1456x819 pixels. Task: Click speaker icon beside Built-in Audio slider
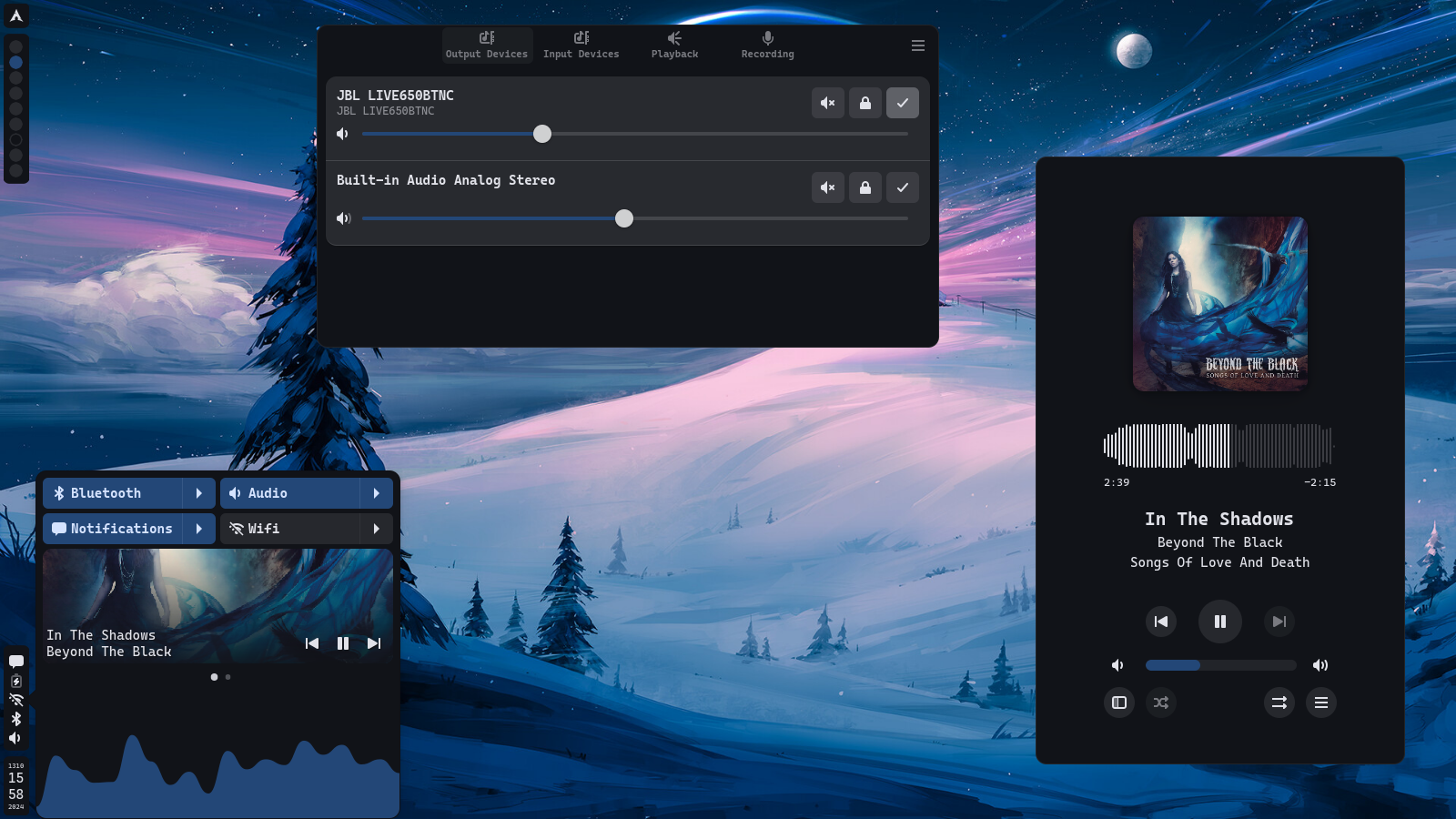(x=343, y=218)
